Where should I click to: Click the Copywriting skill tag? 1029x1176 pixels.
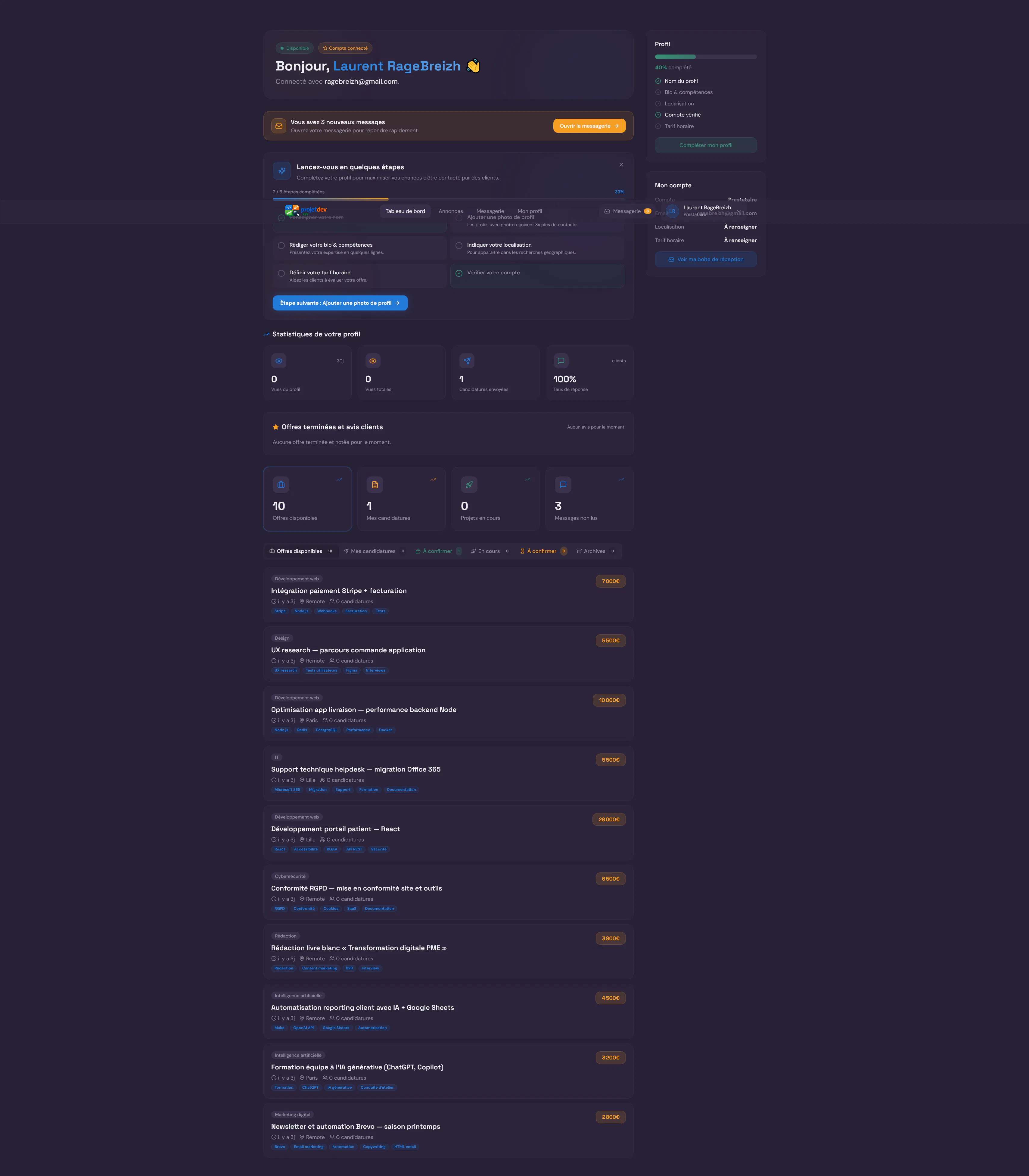375,1147
